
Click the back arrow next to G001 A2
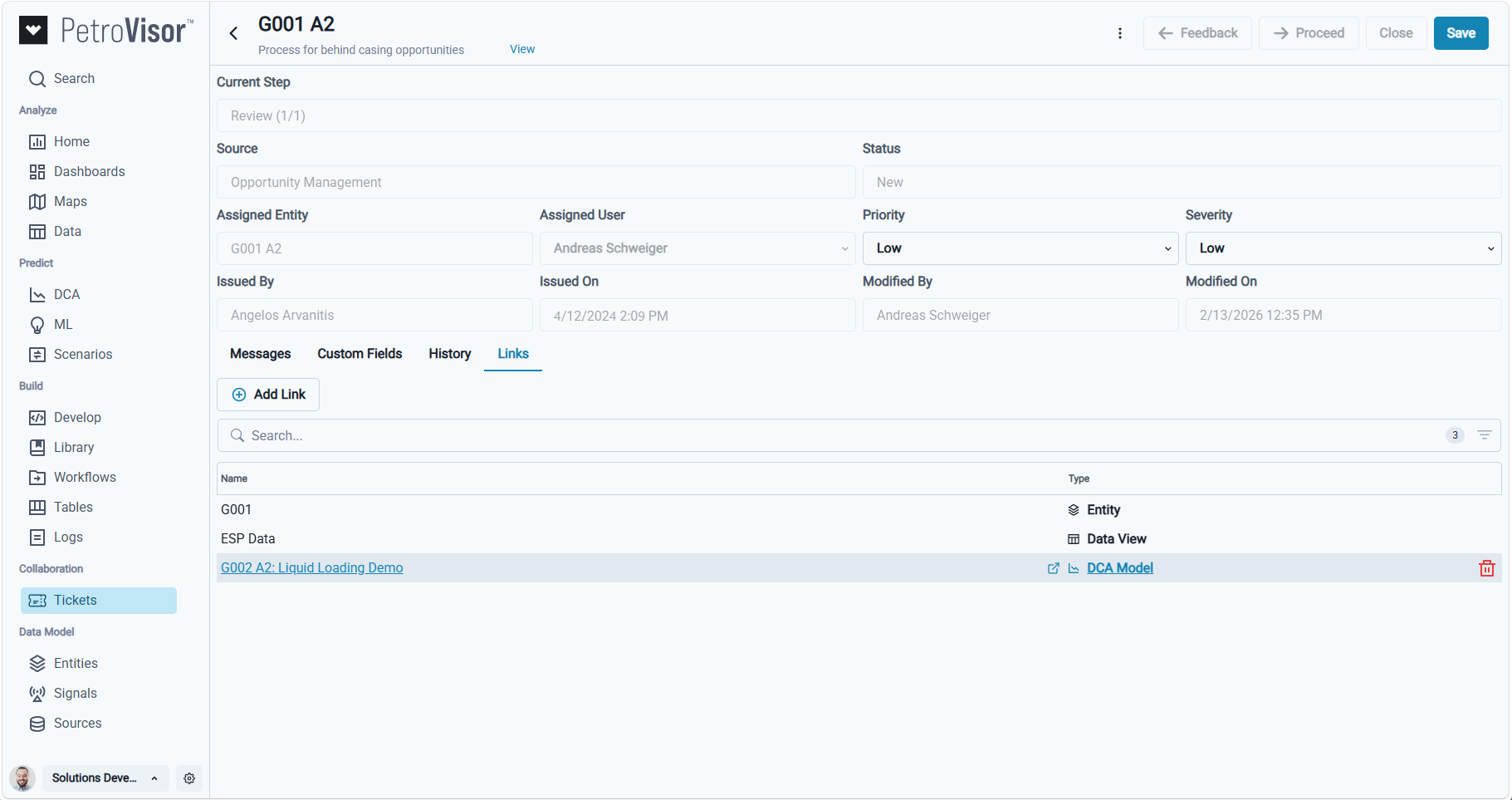233,33
